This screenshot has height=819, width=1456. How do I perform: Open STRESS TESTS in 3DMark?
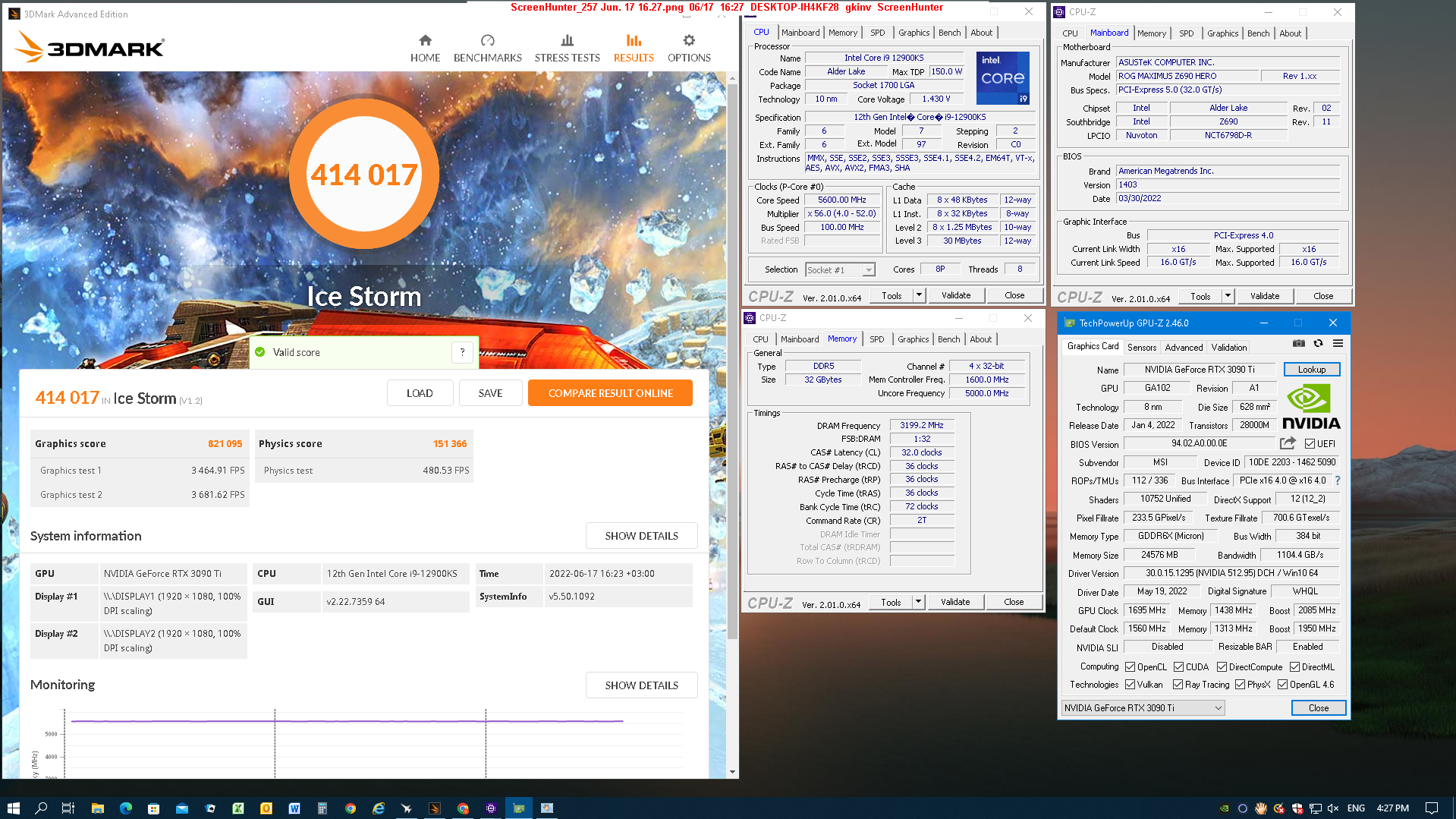click(x=567, y=49)
